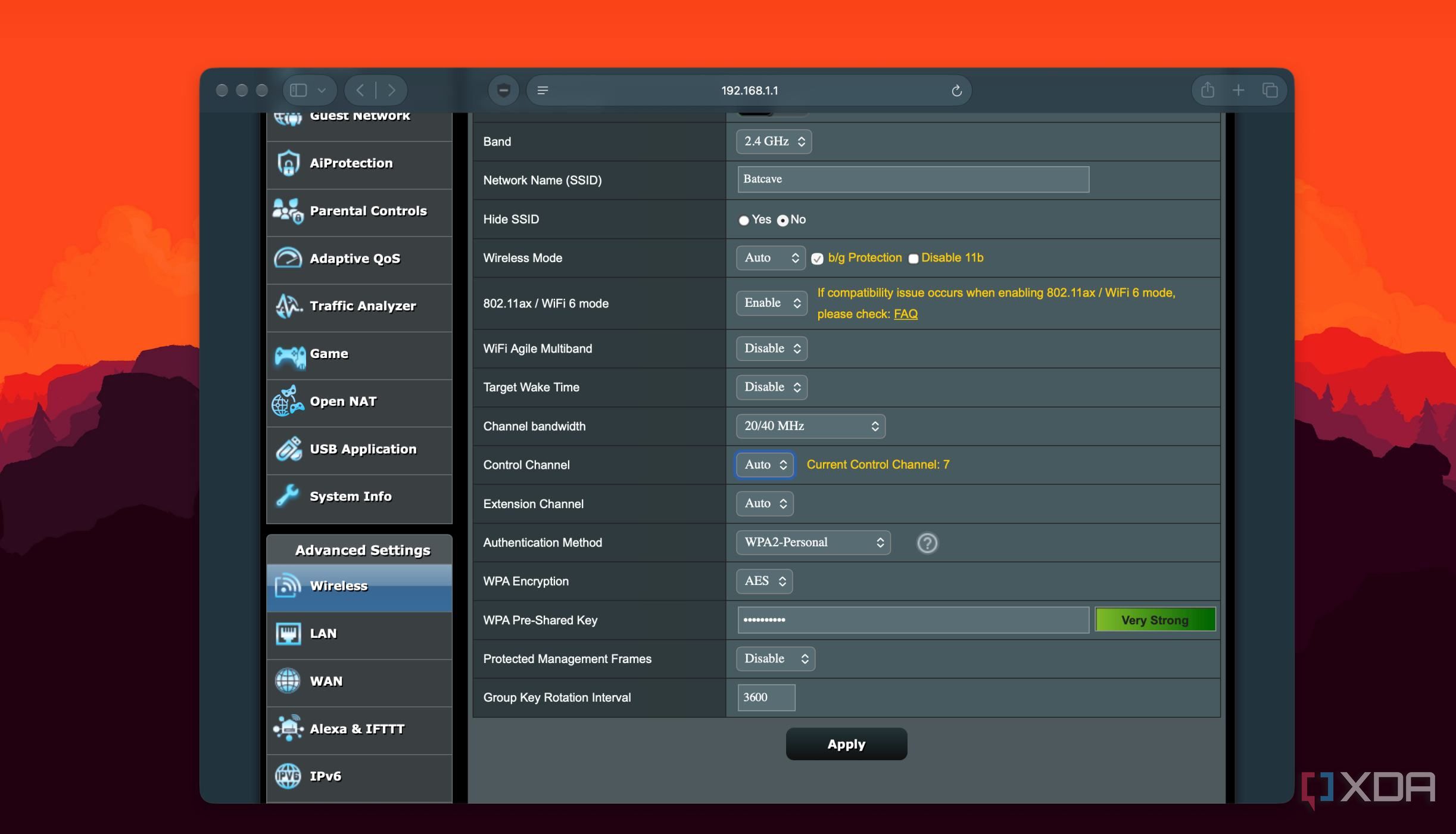This screenshot has width=1456, height=834.
Task: Go to the USB Application section label
Action: coord(363,449)
